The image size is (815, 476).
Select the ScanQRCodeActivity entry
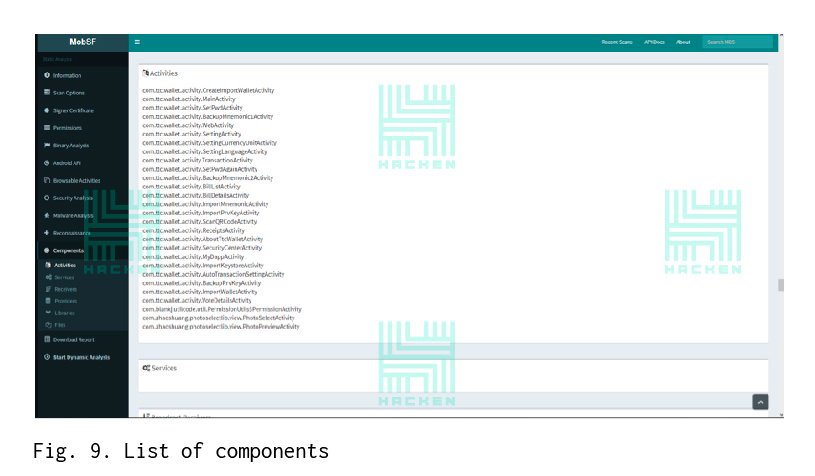[x=200, y=222]
